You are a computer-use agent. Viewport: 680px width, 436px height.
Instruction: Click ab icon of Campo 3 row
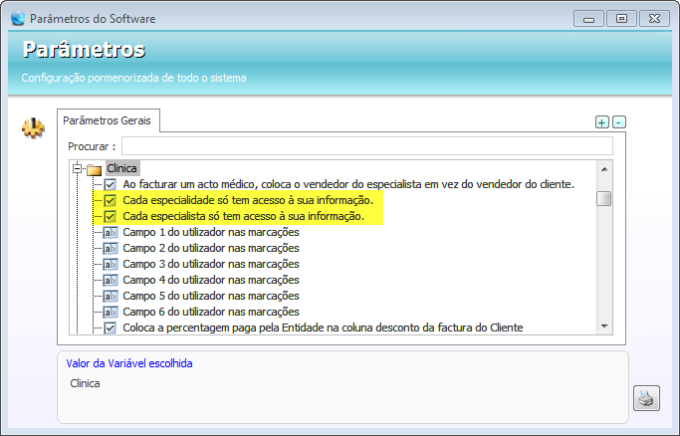pyautogui.click(x=110, y=264)
